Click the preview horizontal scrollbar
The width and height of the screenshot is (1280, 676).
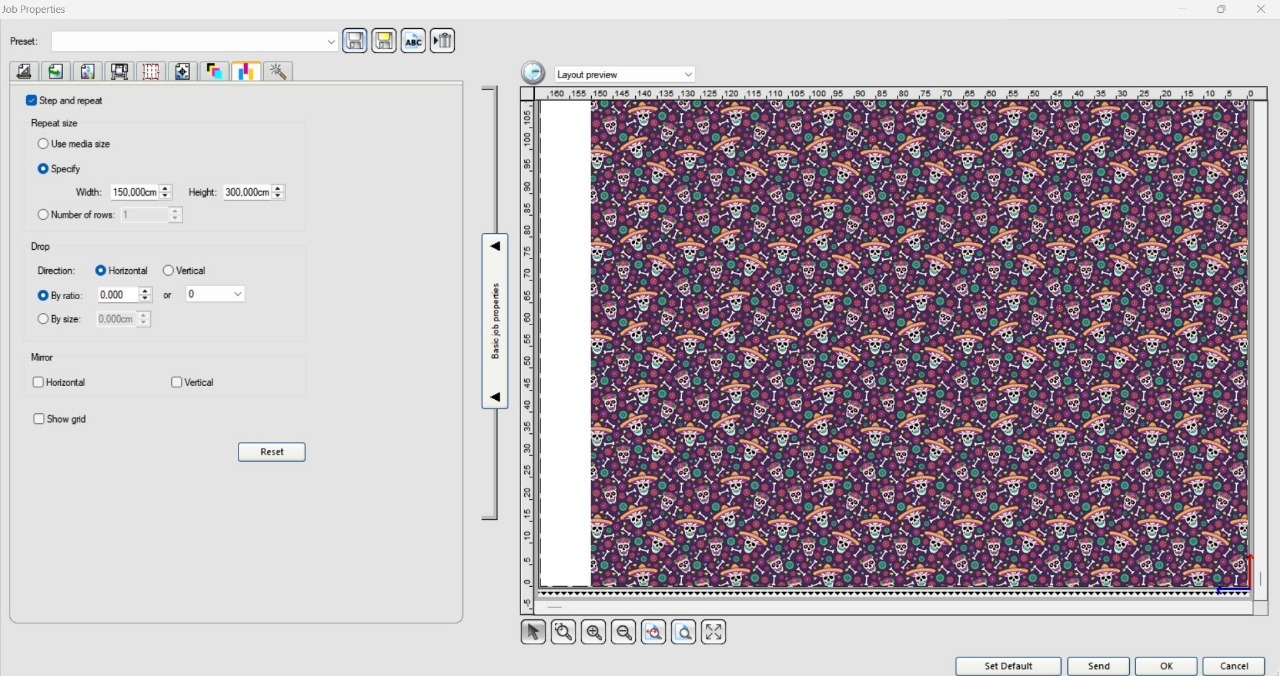(x=894, y=607)
